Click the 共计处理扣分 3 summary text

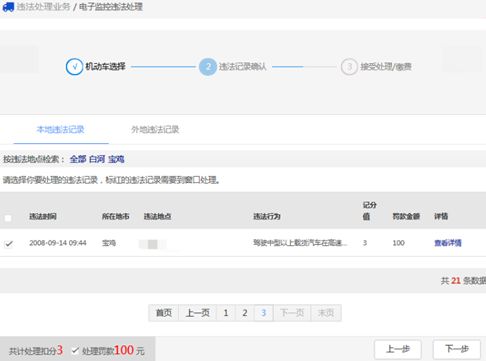(36, 350)
